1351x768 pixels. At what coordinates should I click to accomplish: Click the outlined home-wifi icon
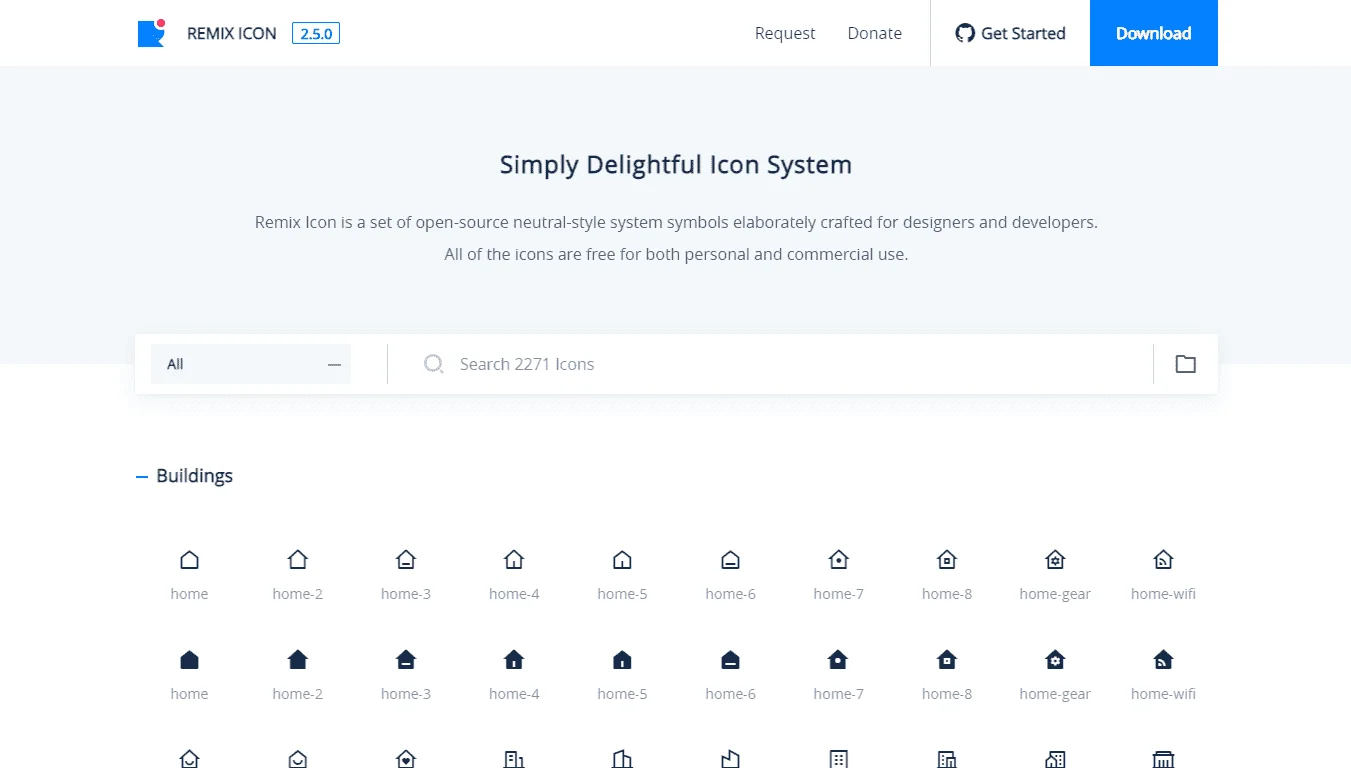(x=1163, y=559)
